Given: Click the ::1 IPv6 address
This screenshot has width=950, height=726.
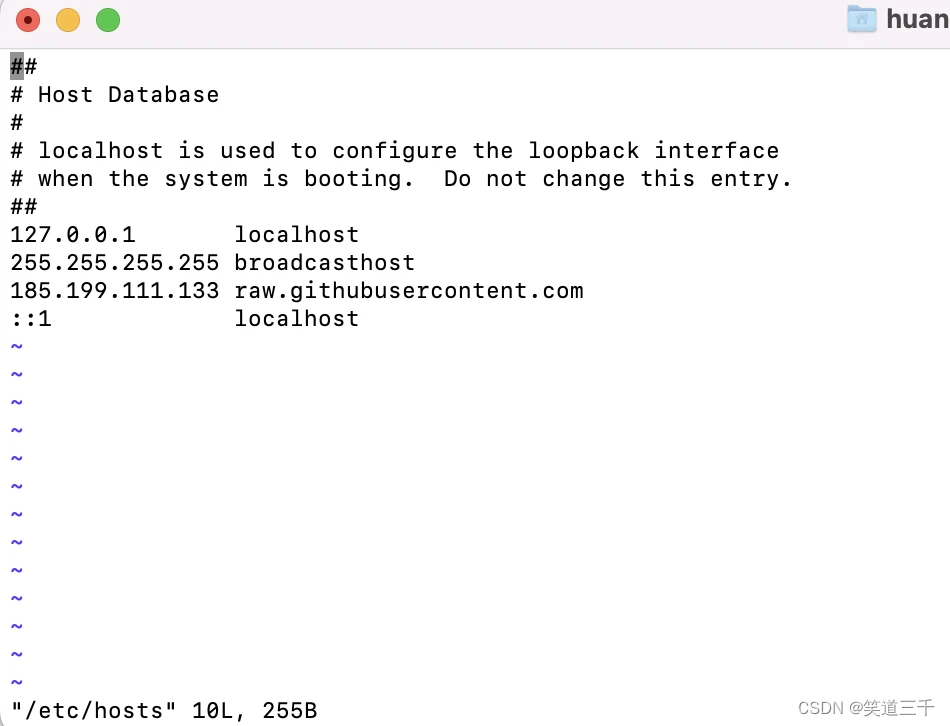Looking at the screenshot, I should pyautogui.click(x=31, y=318).
